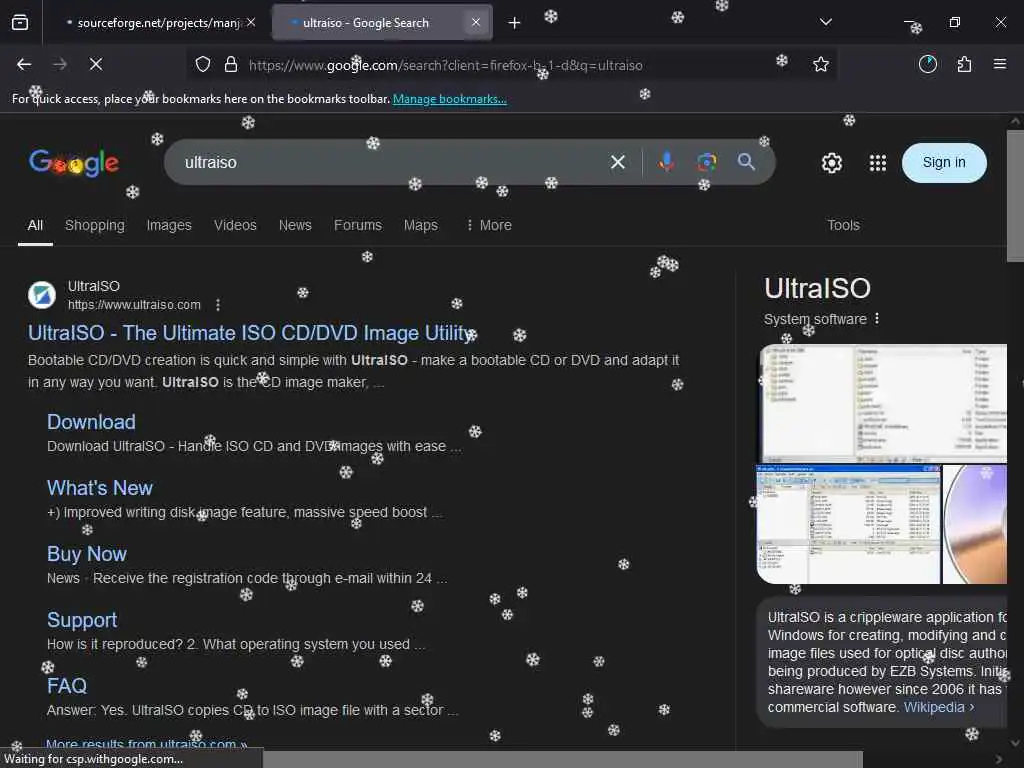Switch to Videos results
This screenshot has height=768, width=1024.
(x=235, y=225)
